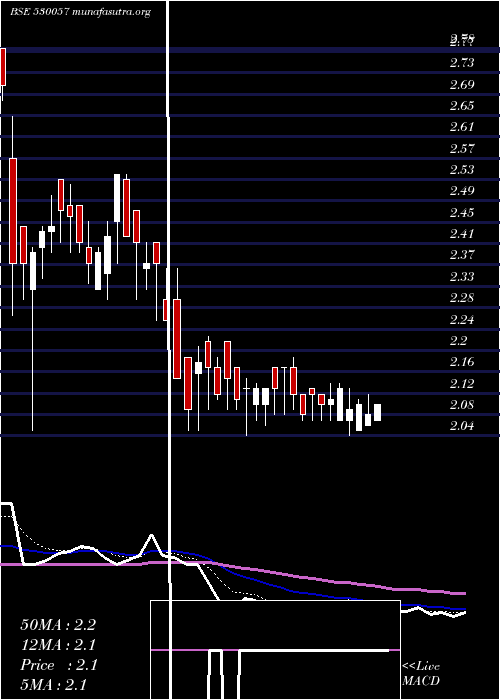Click the 'BSE 530057 munafasutra.org' chart title
The image size is (500, 700).
click(x=80, y=12)
